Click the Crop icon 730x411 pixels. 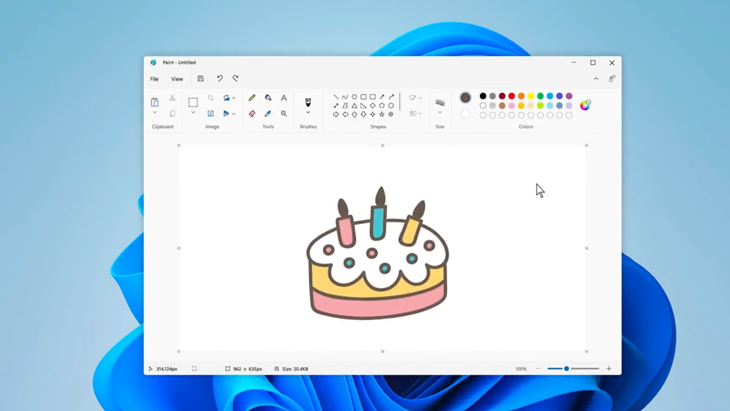tap(210, 98)
